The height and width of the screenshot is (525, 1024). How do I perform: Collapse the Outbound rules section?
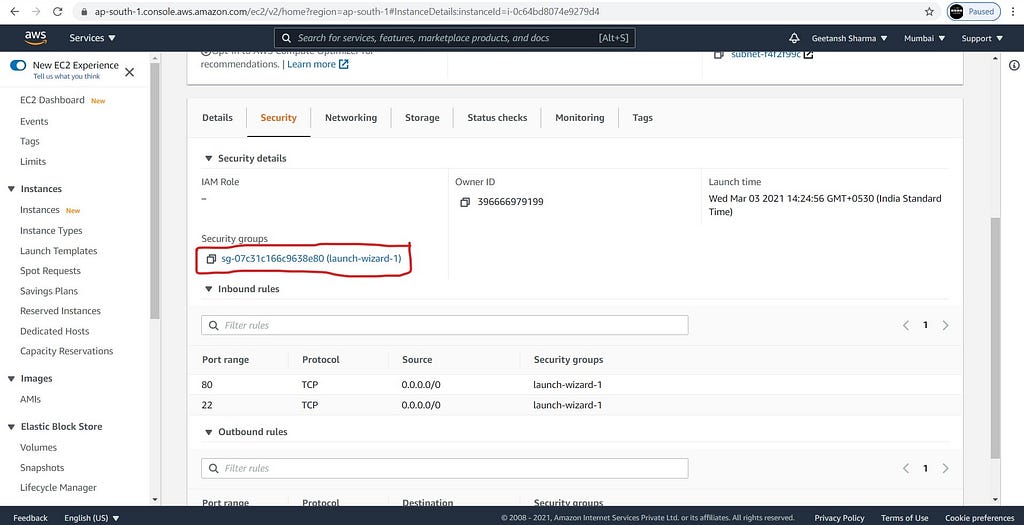click(209, 432)
